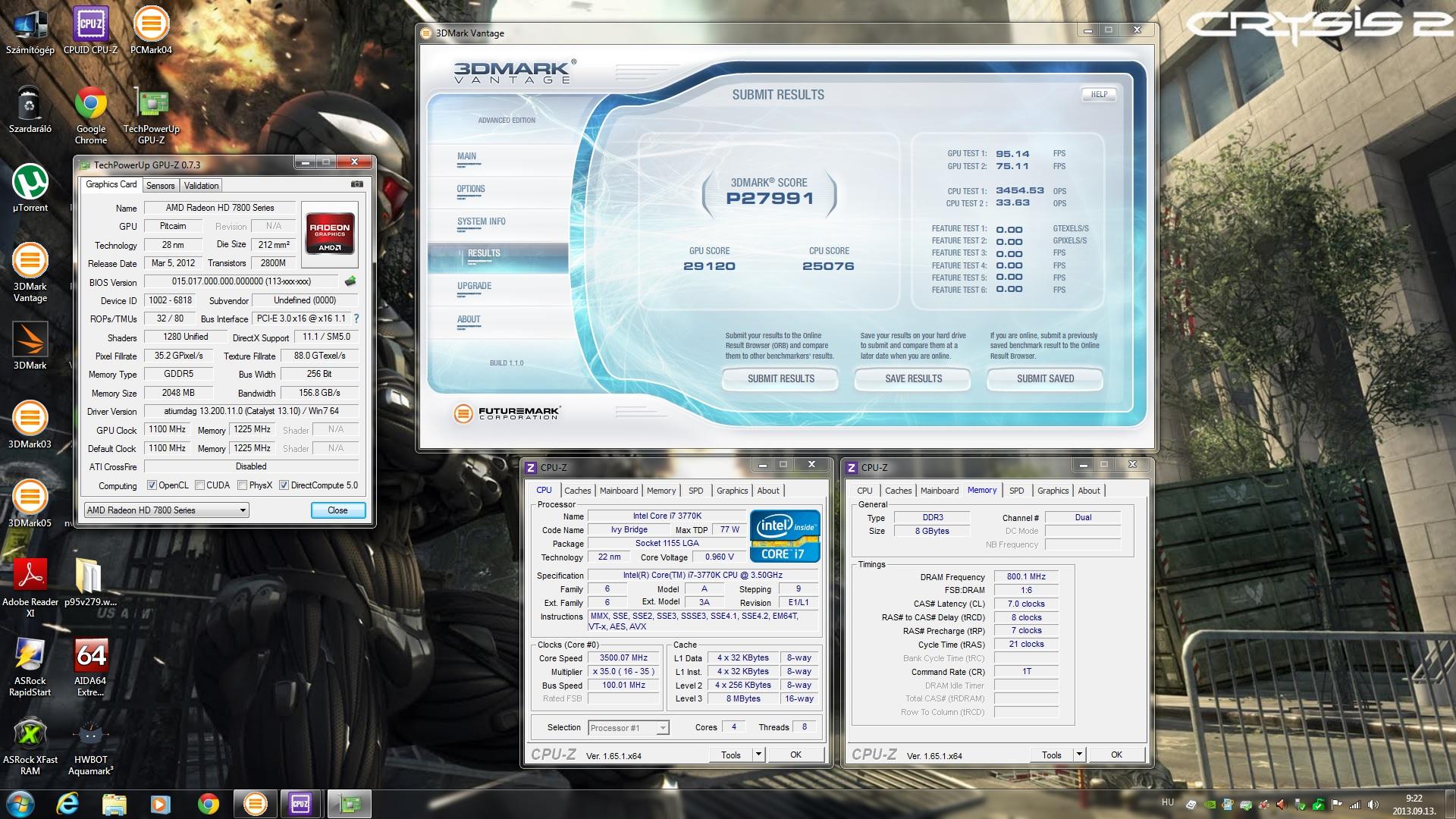Open the TechPowerUp GPU-Z desktop icon

coord(152,104)
